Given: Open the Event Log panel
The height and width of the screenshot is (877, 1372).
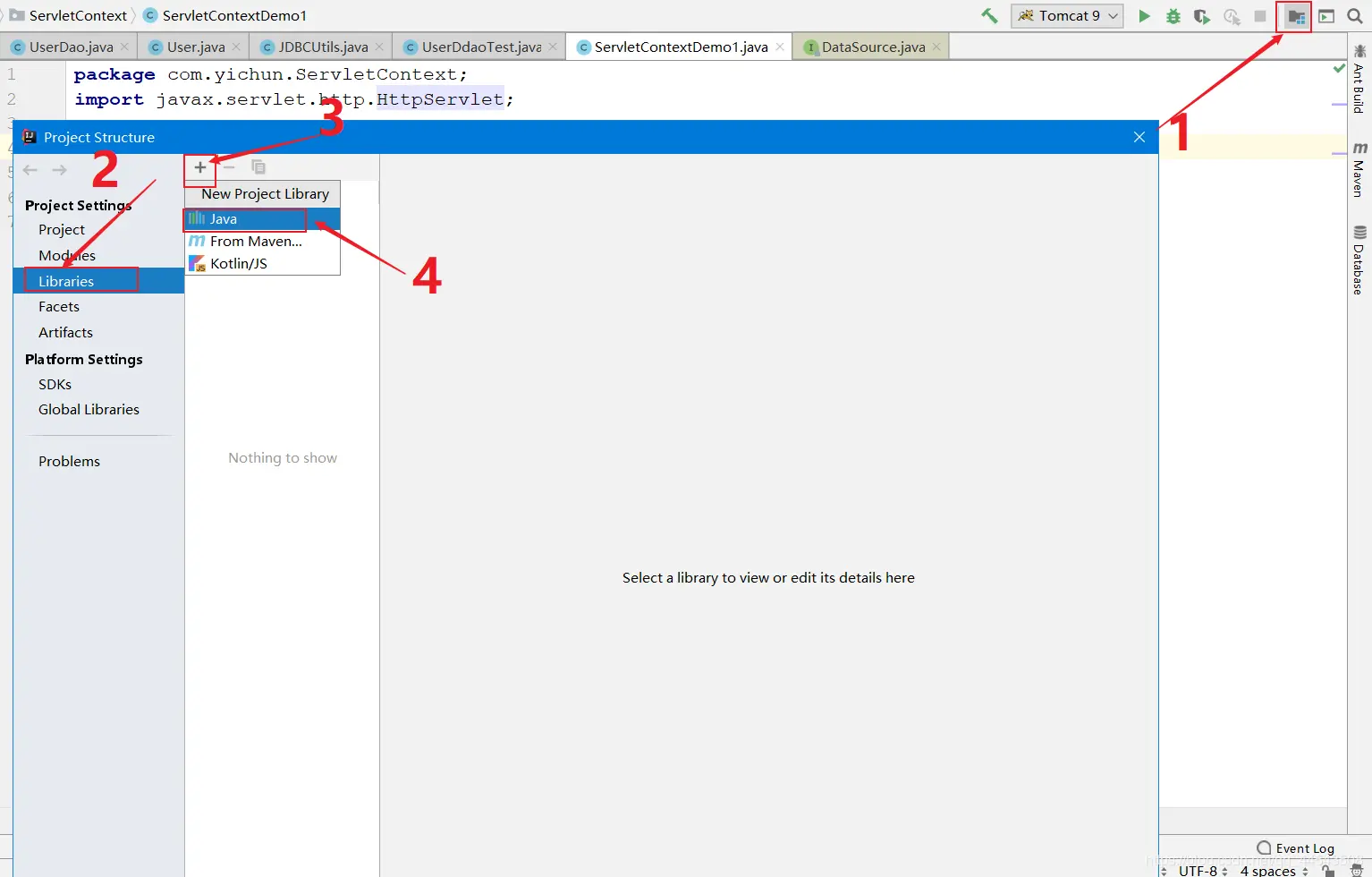Looking at the screenshot, I should (x=1296, y=848).
